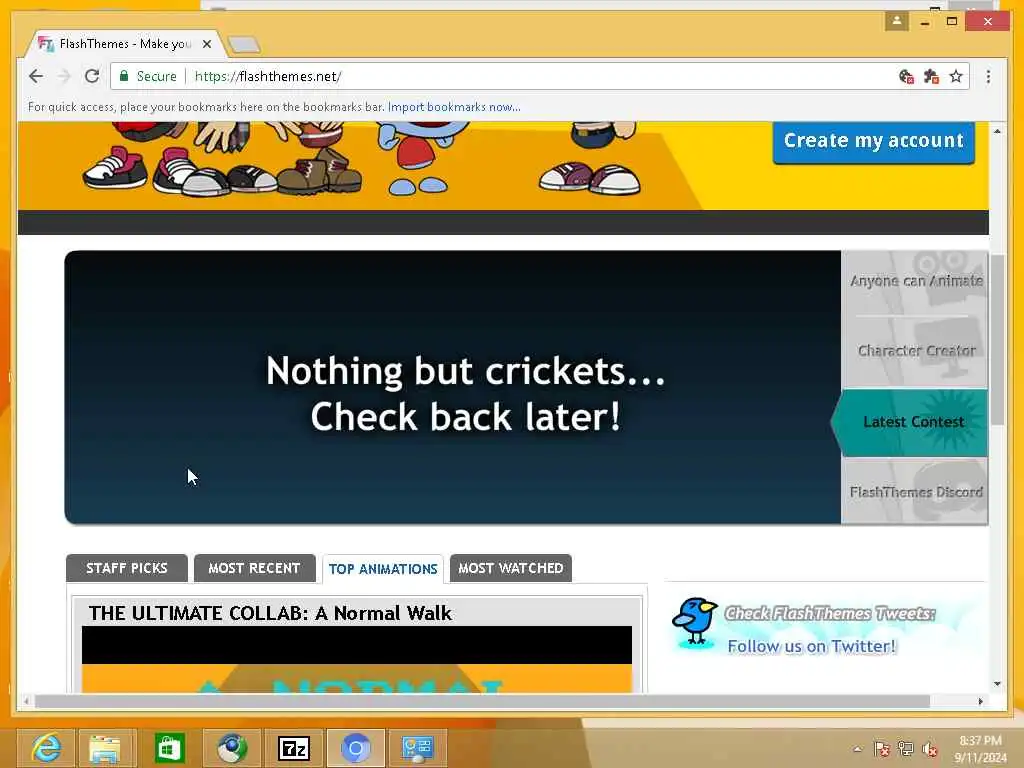This screenshot has width=1024, height=768.
Task: Open File Explorer from the taskbar
Action: [106, 748]
